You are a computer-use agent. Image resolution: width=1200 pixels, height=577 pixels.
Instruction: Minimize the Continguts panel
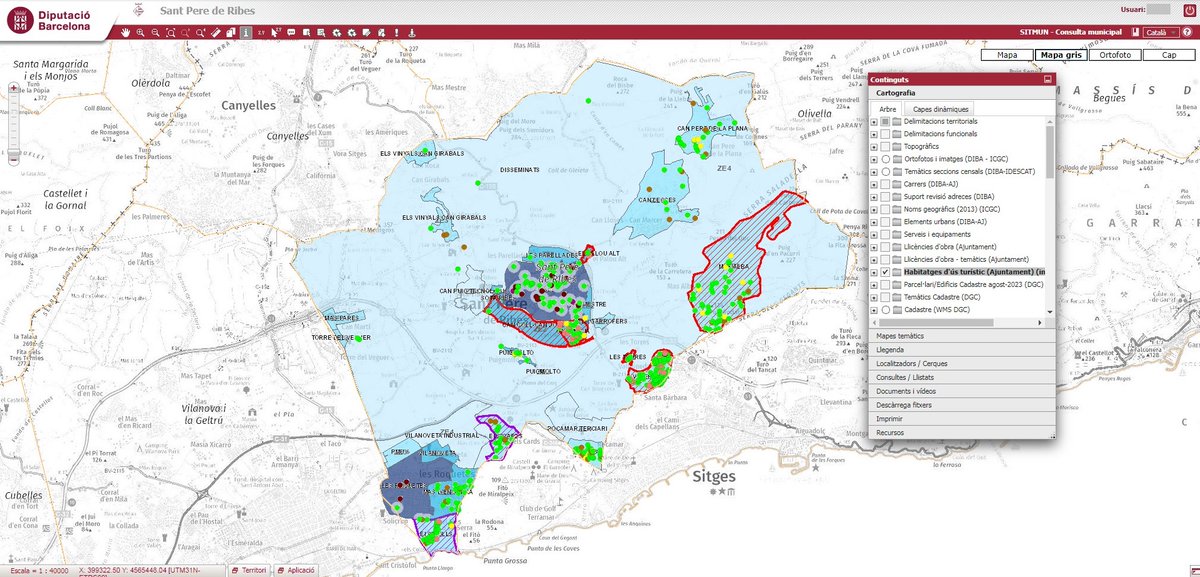1048,79
